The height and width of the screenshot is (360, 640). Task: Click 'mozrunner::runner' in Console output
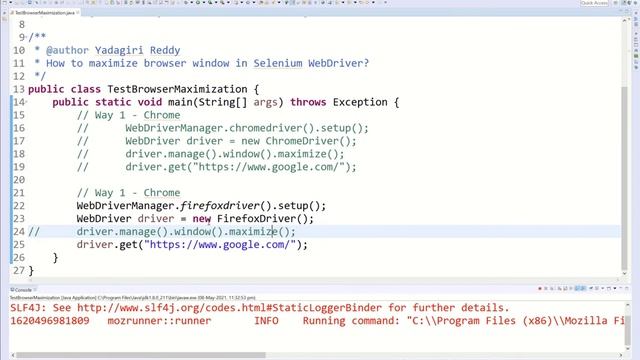pyautogui.click(x=159, y=321)
